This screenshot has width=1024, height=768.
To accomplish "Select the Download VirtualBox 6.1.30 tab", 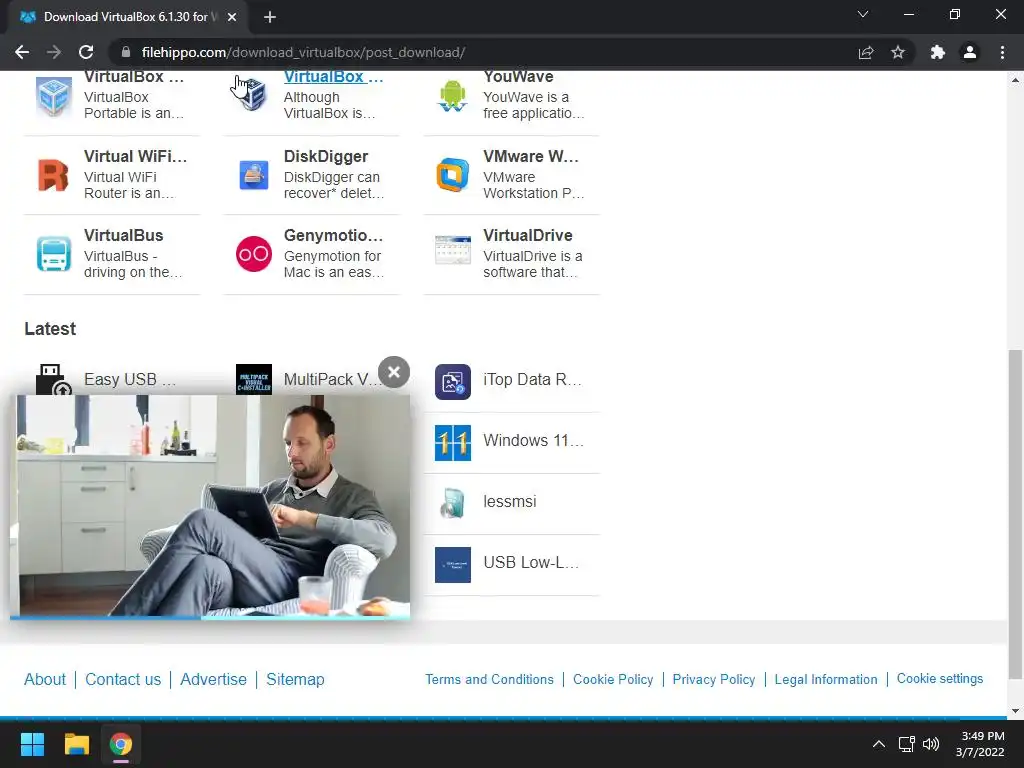I will click(128, 17).
